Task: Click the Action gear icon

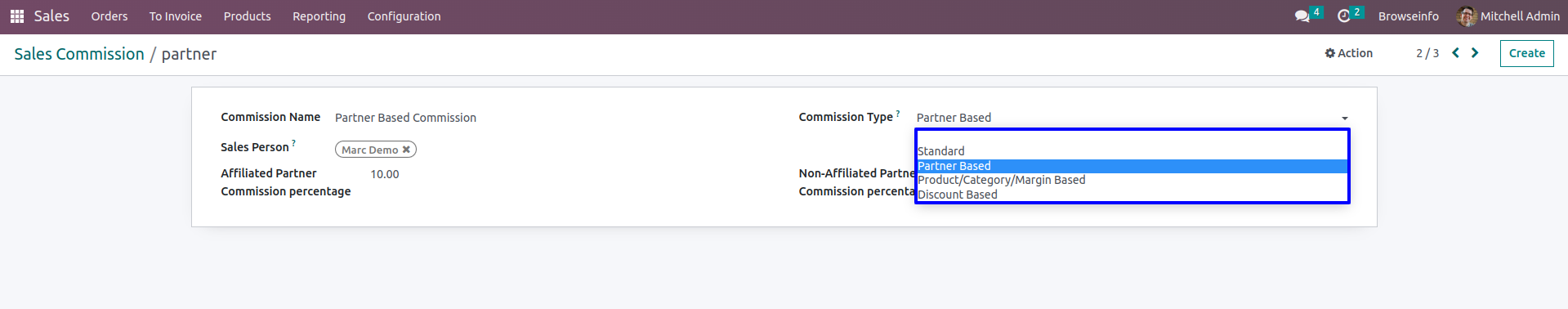Action: (1329, 53)
